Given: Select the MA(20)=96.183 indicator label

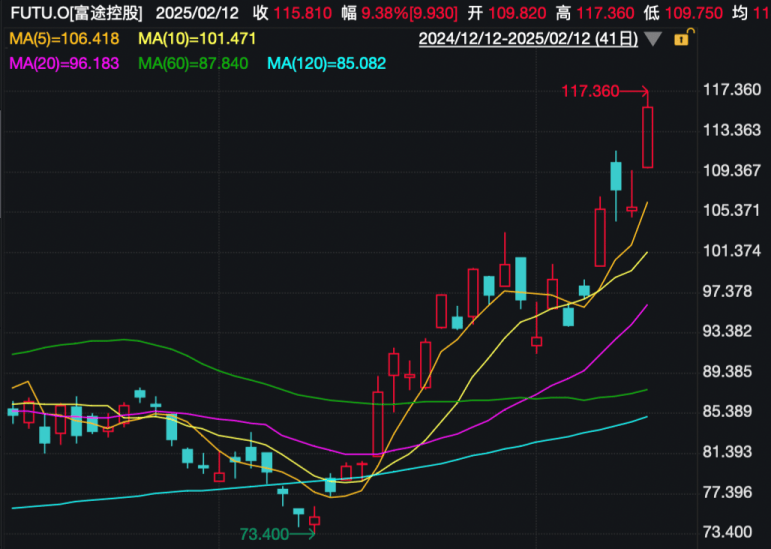Looking at the screenshot, I should click(63, 63).
